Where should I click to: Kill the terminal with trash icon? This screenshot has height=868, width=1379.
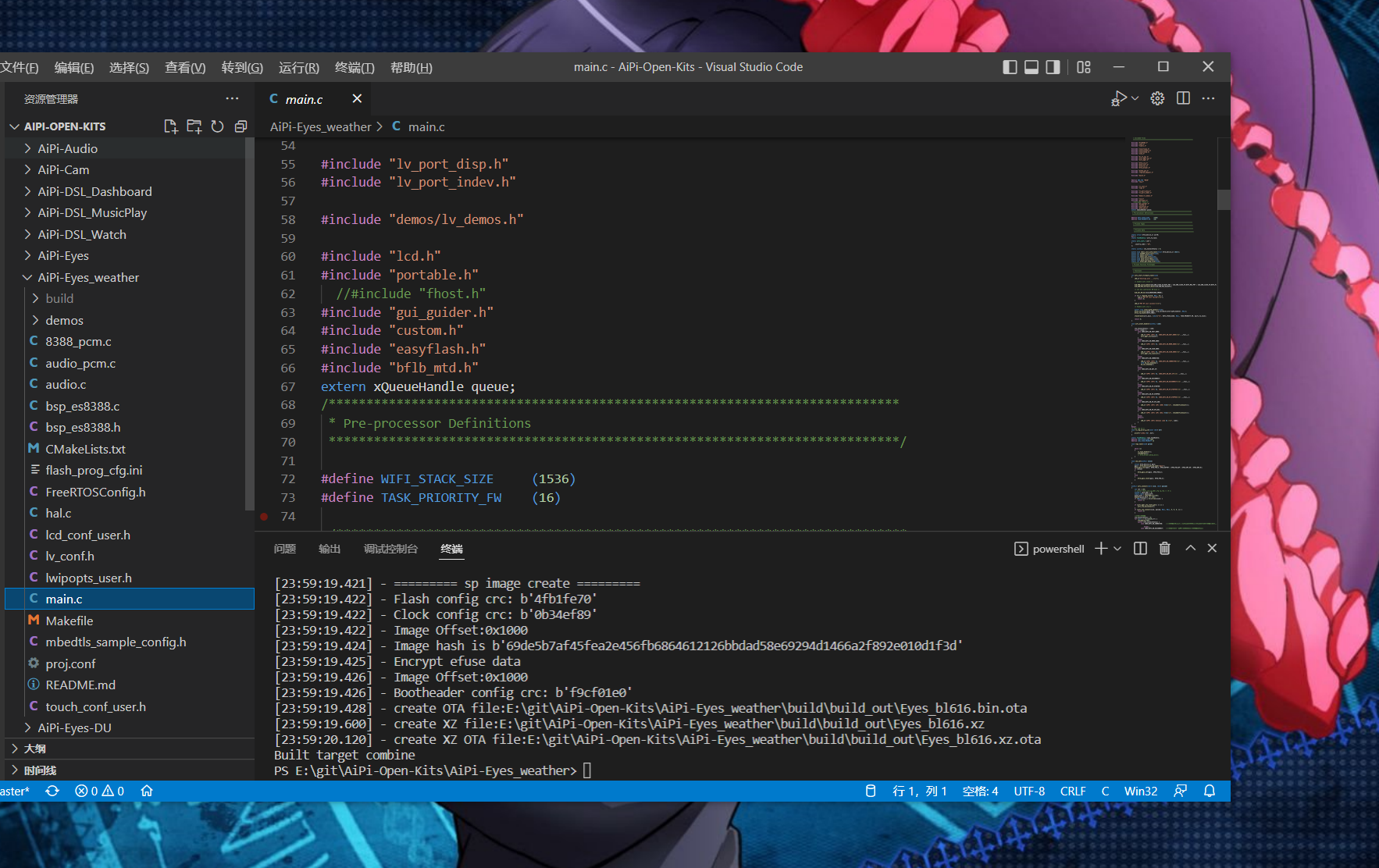click(x=1164, y=549)
